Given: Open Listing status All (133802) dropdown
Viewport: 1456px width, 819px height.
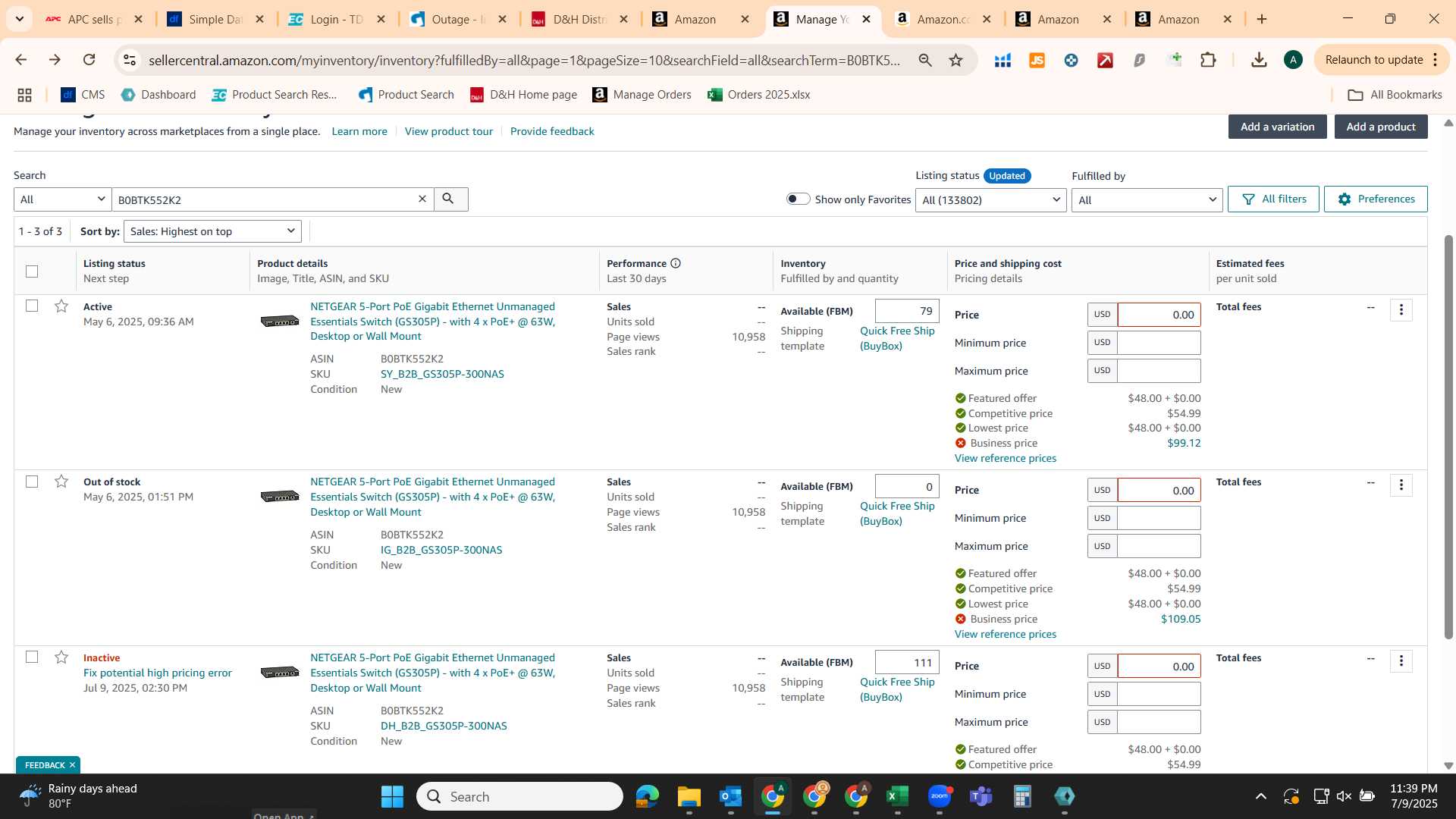Looking at the screenshot, I should pos(990,200).
